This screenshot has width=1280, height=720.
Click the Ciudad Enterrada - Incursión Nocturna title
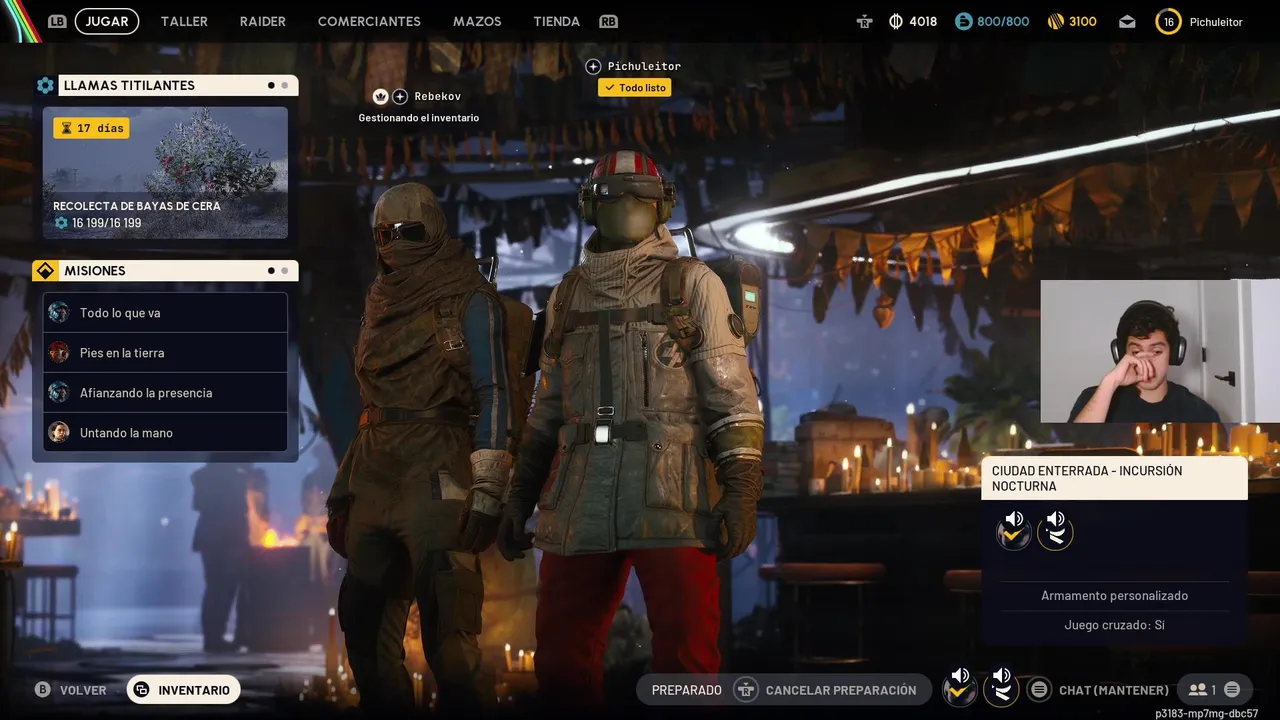[x=1087, y=478]
